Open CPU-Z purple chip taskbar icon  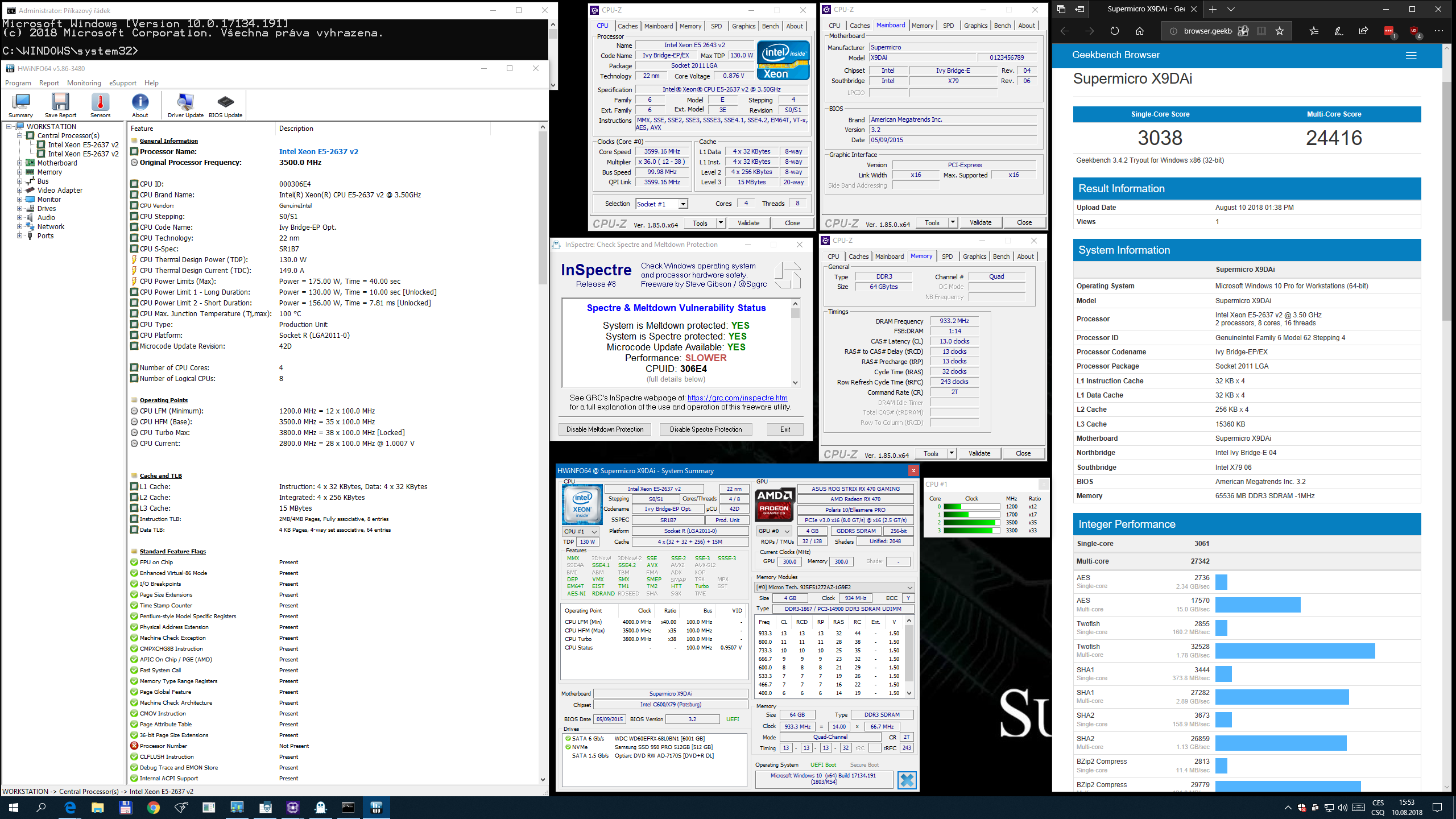coord(292,807)
